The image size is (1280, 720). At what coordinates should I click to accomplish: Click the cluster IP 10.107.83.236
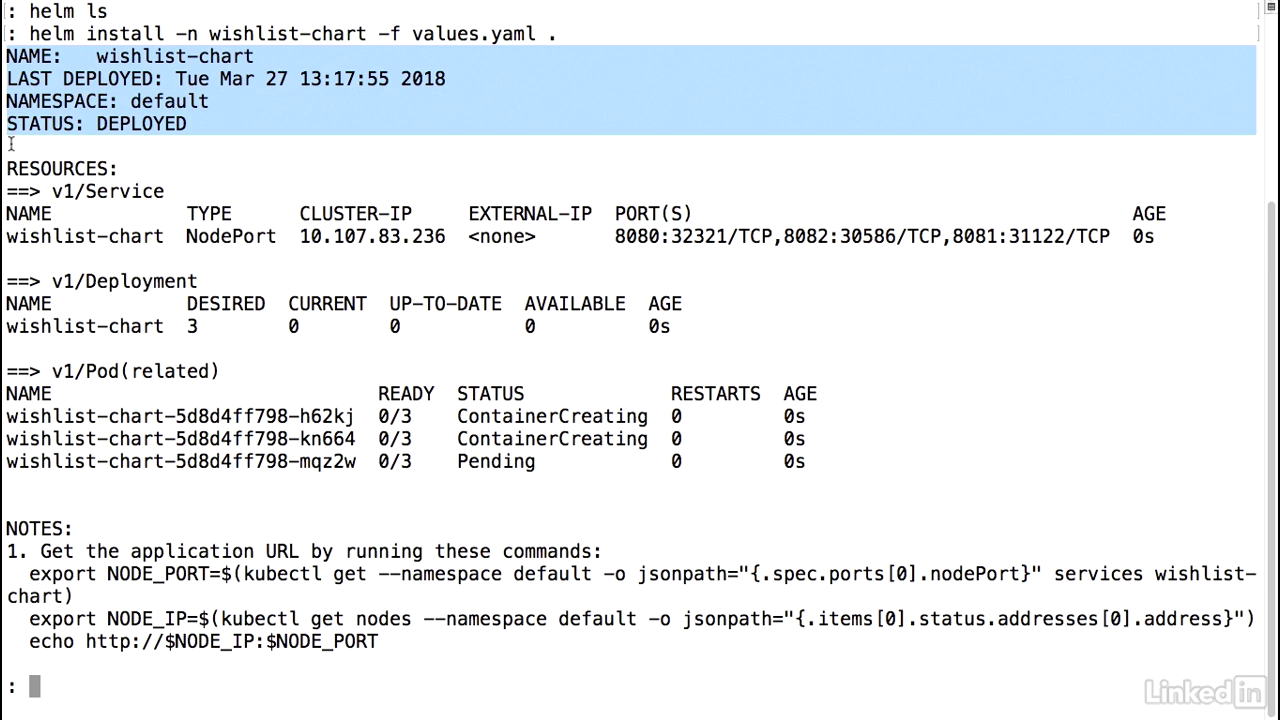pyautogui.click(x=372, y=237)
